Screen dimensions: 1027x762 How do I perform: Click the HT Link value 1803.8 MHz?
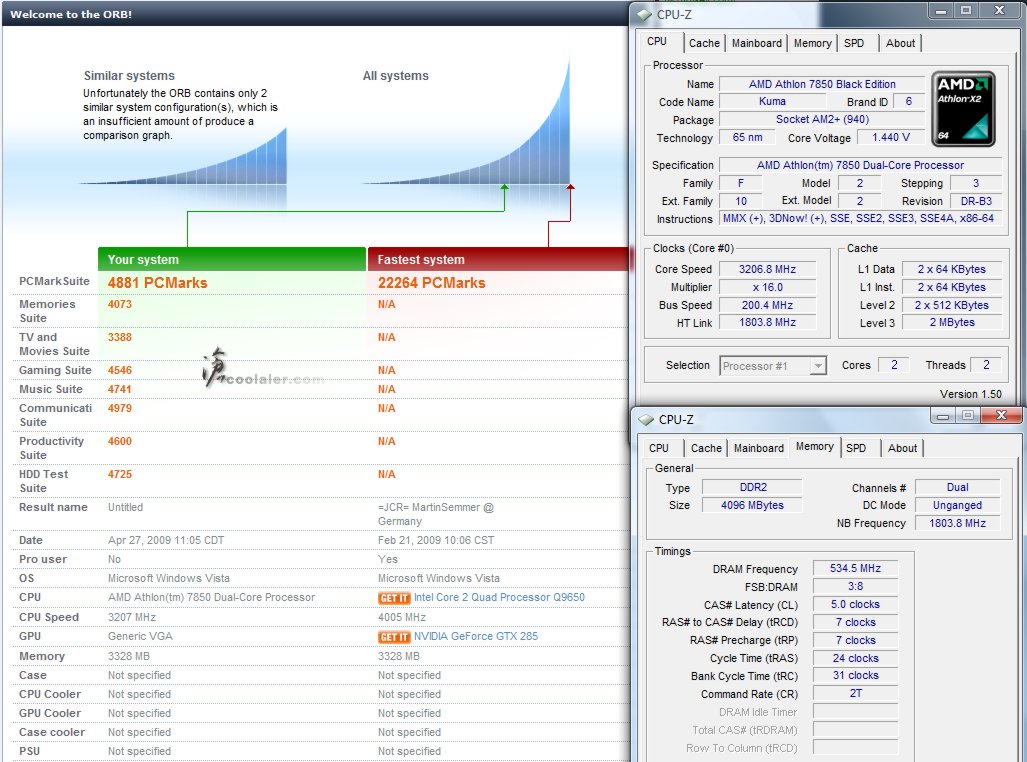click(768, 322)
